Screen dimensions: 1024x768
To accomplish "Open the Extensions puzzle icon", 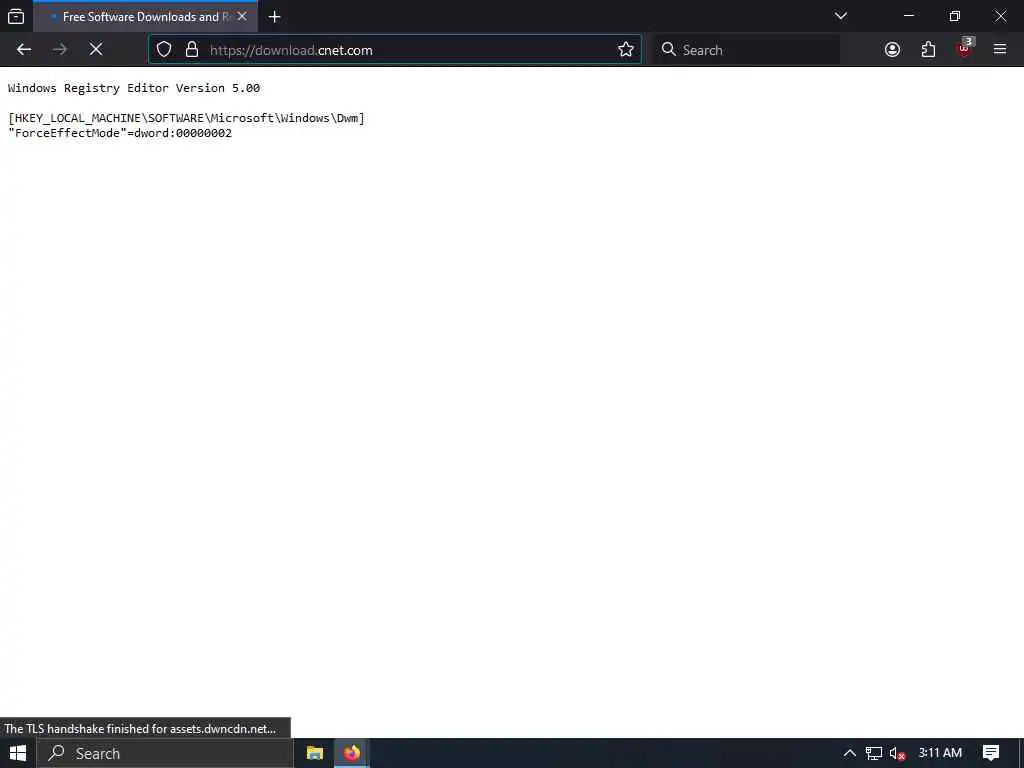I will [x=928, y=50].
